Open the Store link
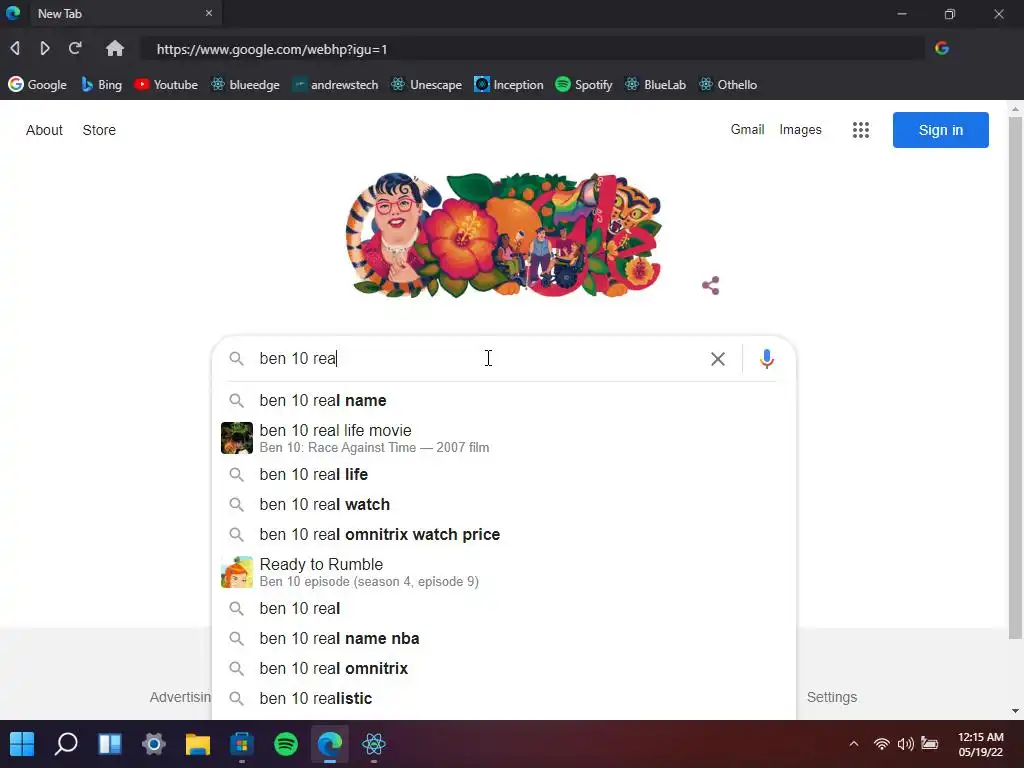The image size is (1024, 768). 99,130
